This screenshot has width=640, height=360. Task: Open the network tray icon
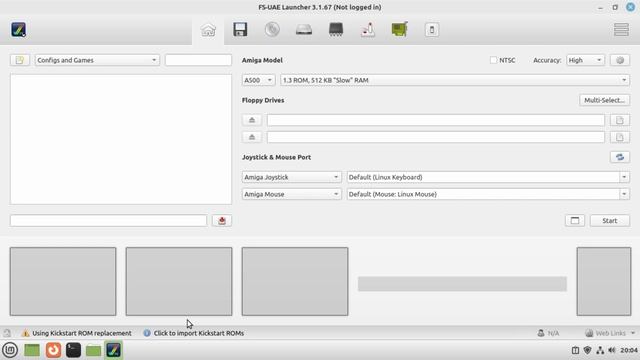tap(600, 350)
